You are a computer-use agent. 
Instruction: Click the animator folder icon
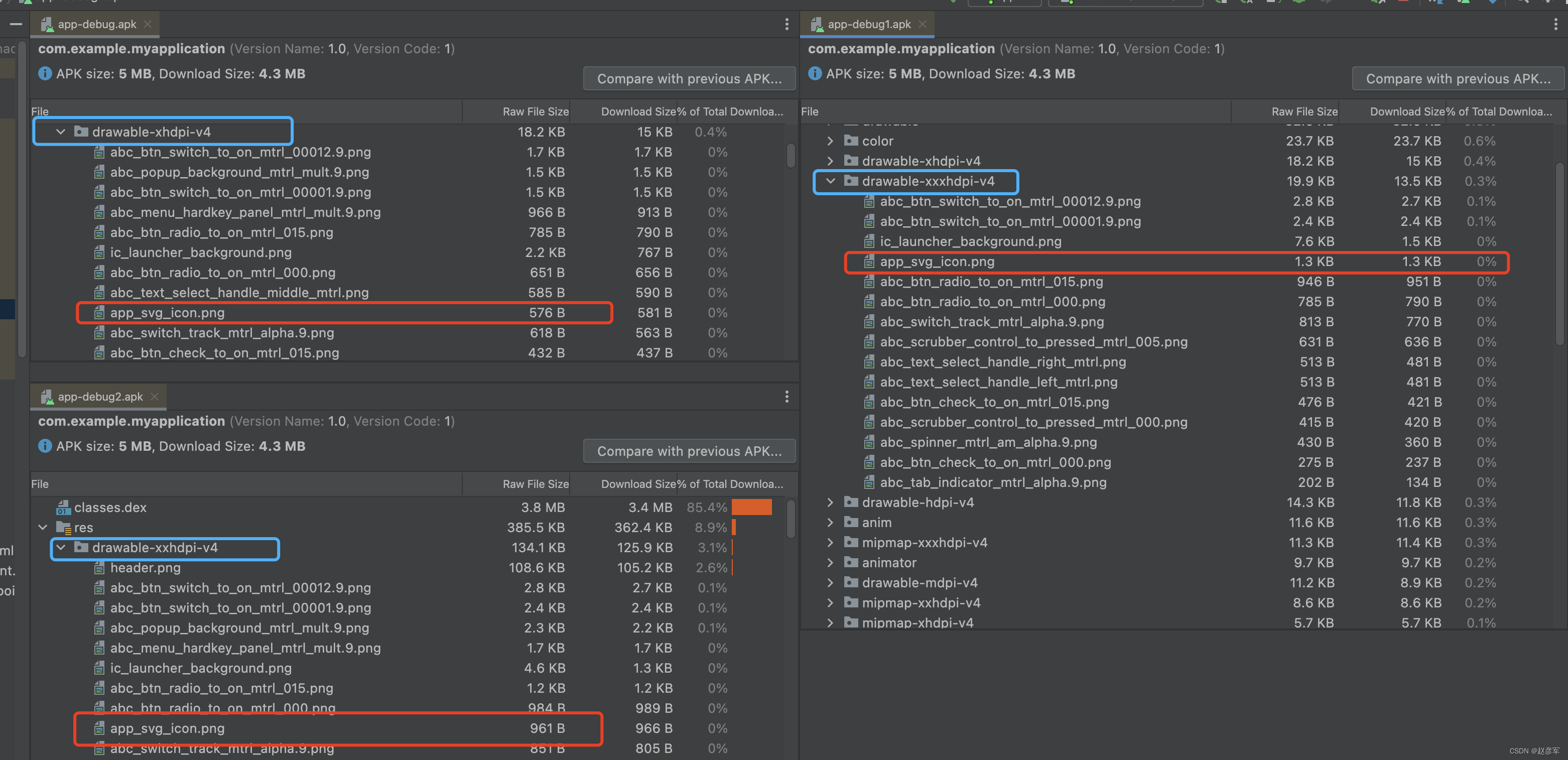(851, 563)
